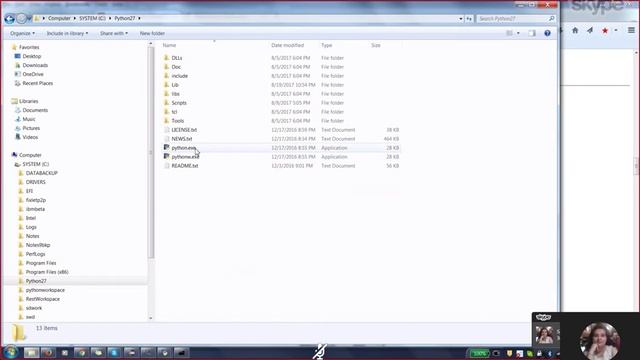Viewport: 640px width, 360px height.
Task: Open the Pictures library
Action: tap(31, 128)
